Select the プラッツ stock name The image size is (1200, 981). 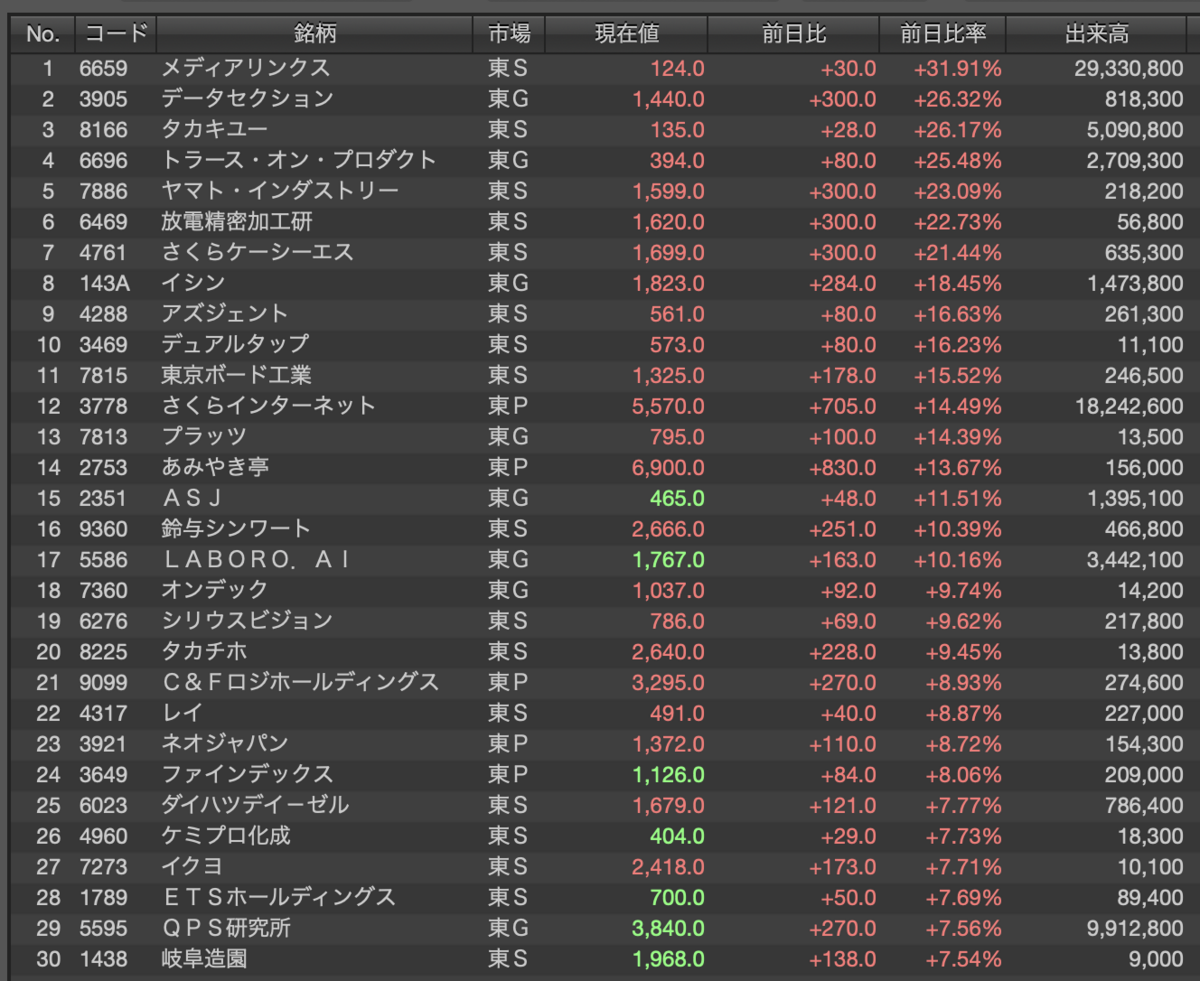[203, 437]
